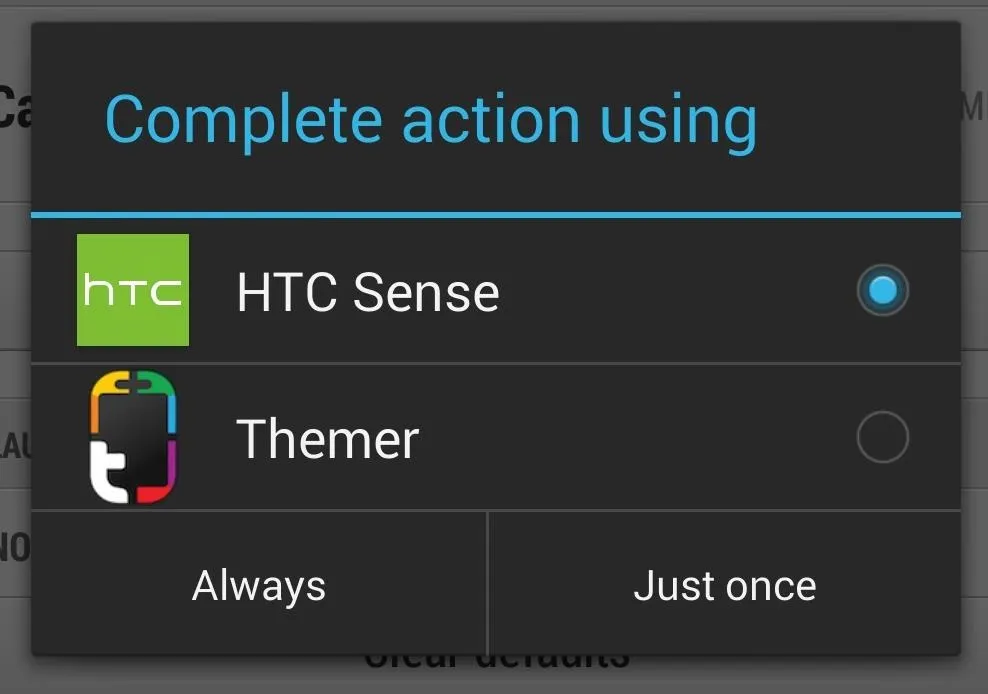The height and width of the screenshot is (694, 988).
Task: Tap the partially hidden Clear defaults button
Action: click(498, 661)
